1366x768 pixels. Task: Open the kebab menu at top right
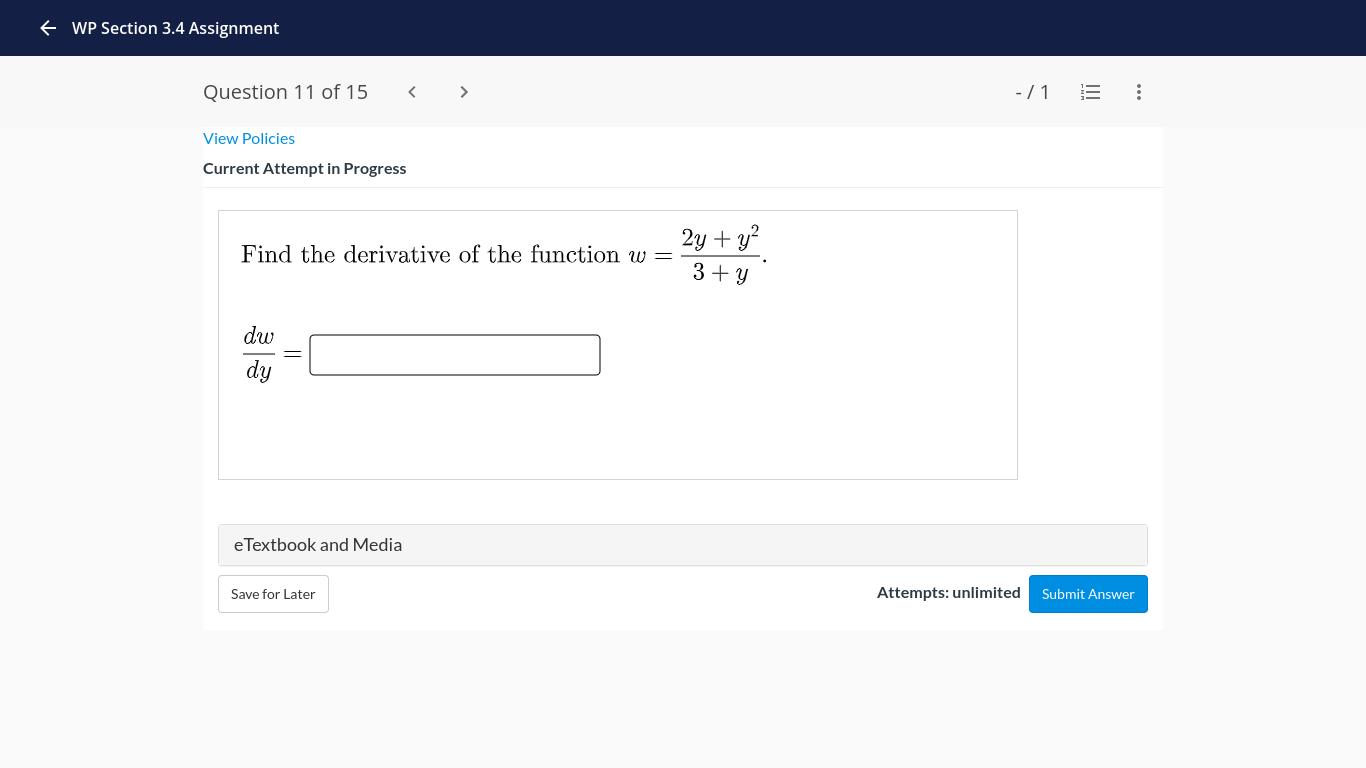[x=1138, y=92]
